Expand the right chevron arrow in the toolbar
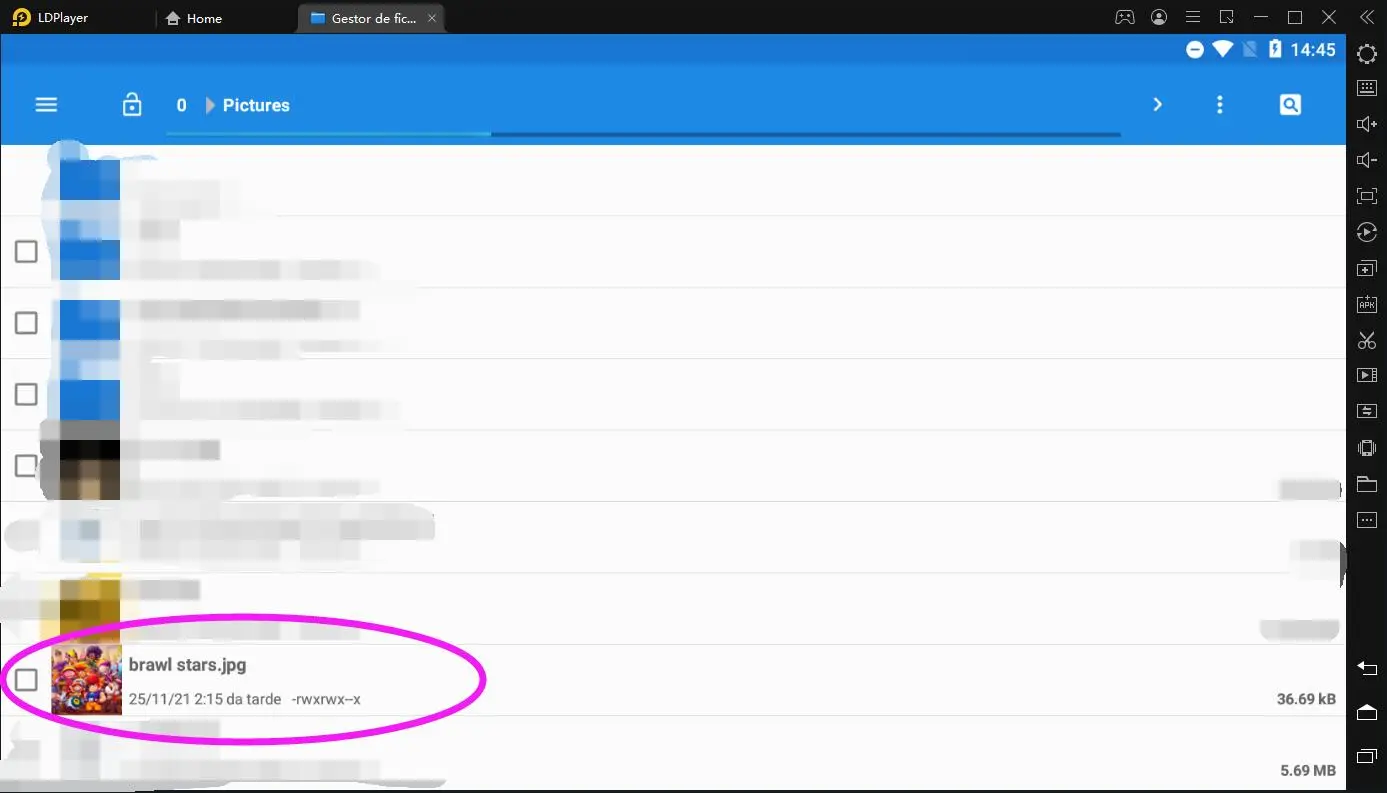 [x=1157, y=105]
